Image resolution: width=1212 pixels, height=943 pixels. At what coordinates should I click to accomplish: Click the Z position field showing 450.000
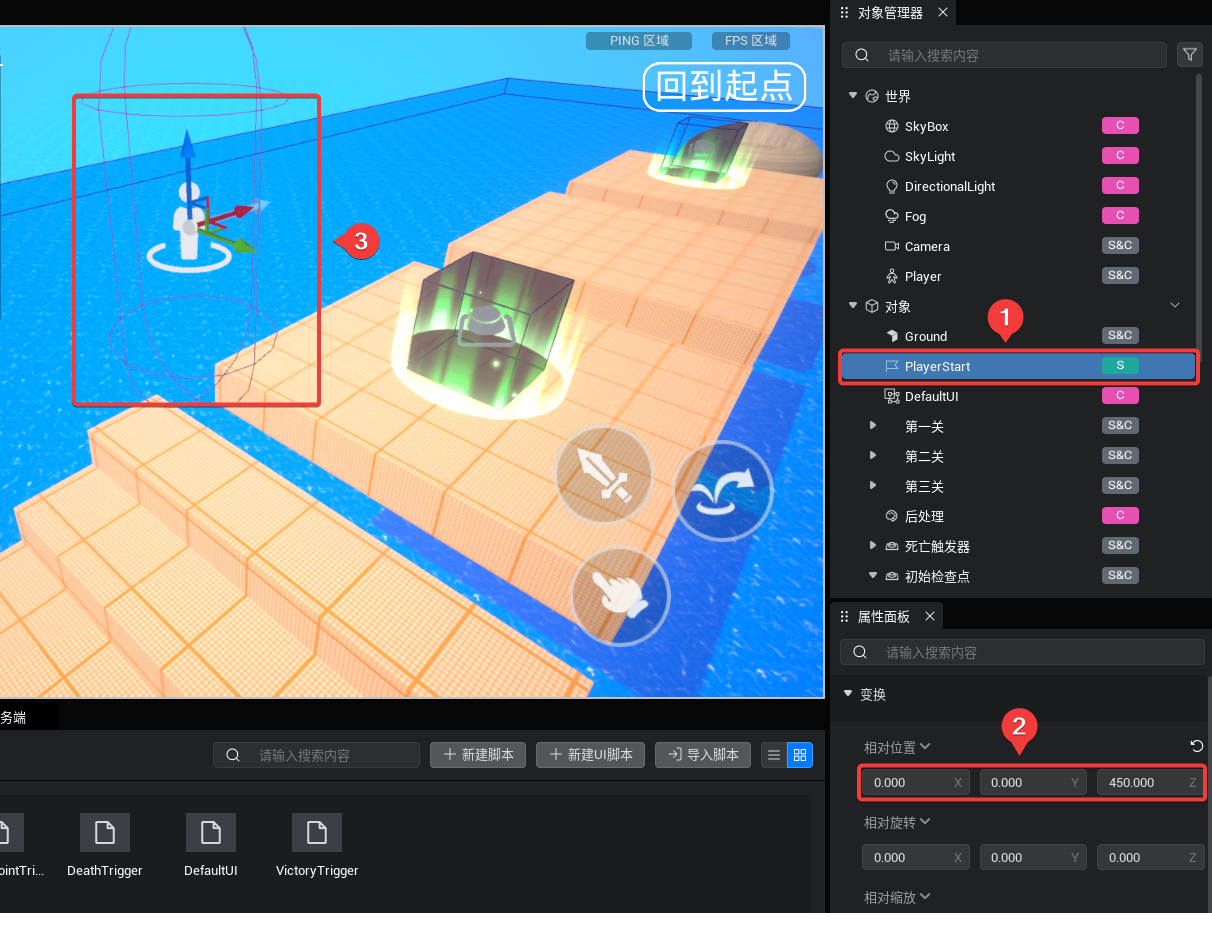pyautogui.click(x=1140, y=782)
